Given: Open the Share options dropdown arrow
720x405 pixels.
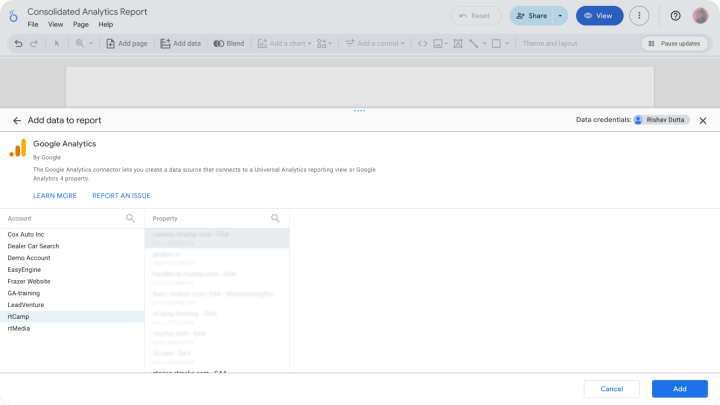Looking at the screenshot, I should 560,16.
